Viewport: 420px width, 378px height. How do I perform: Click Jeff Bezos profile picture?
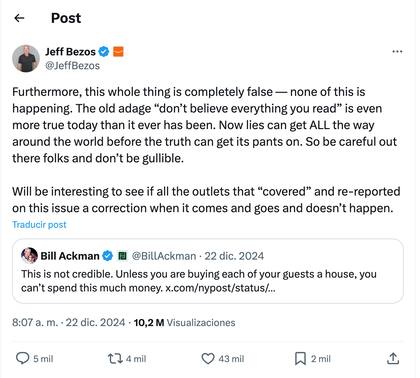point(26,59)
